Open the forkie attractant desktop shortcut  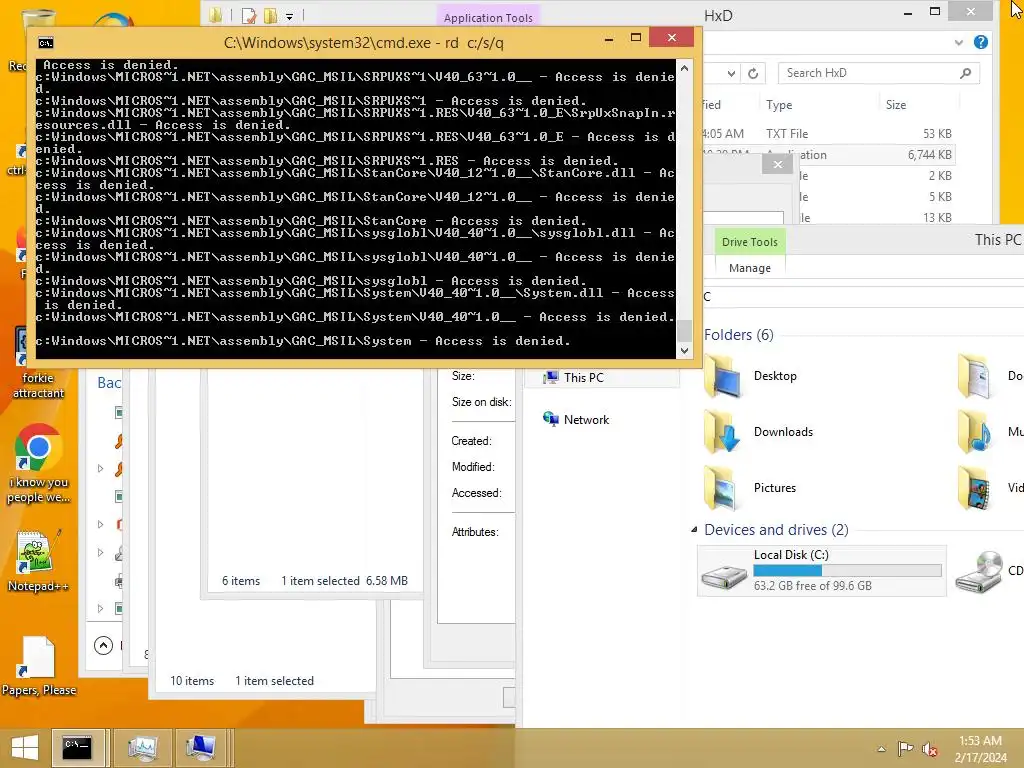pyautogui.click(x=38, y=364)
